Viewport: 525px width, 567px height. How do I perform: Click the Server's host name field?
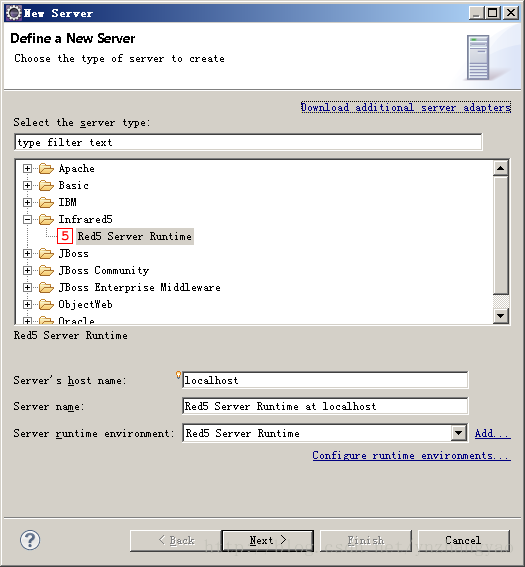click(325, 380)
